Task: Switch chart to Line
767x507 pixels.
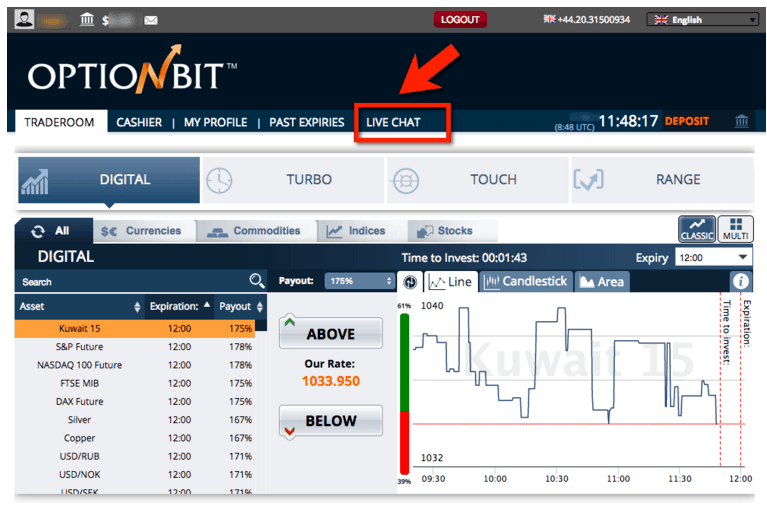Action: 451,282
